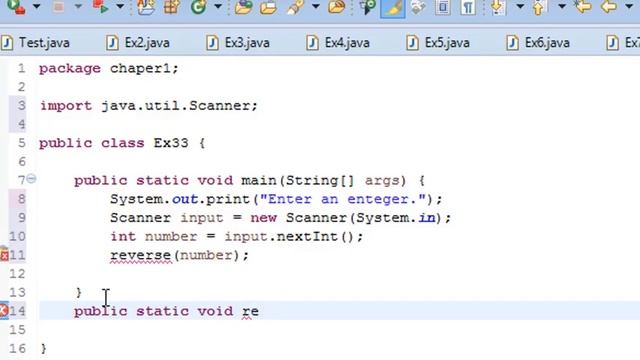The height and width of the screenshot is (360, 640).
Task: Click 'int' keyword on line 10
Action: coord(123,237)
